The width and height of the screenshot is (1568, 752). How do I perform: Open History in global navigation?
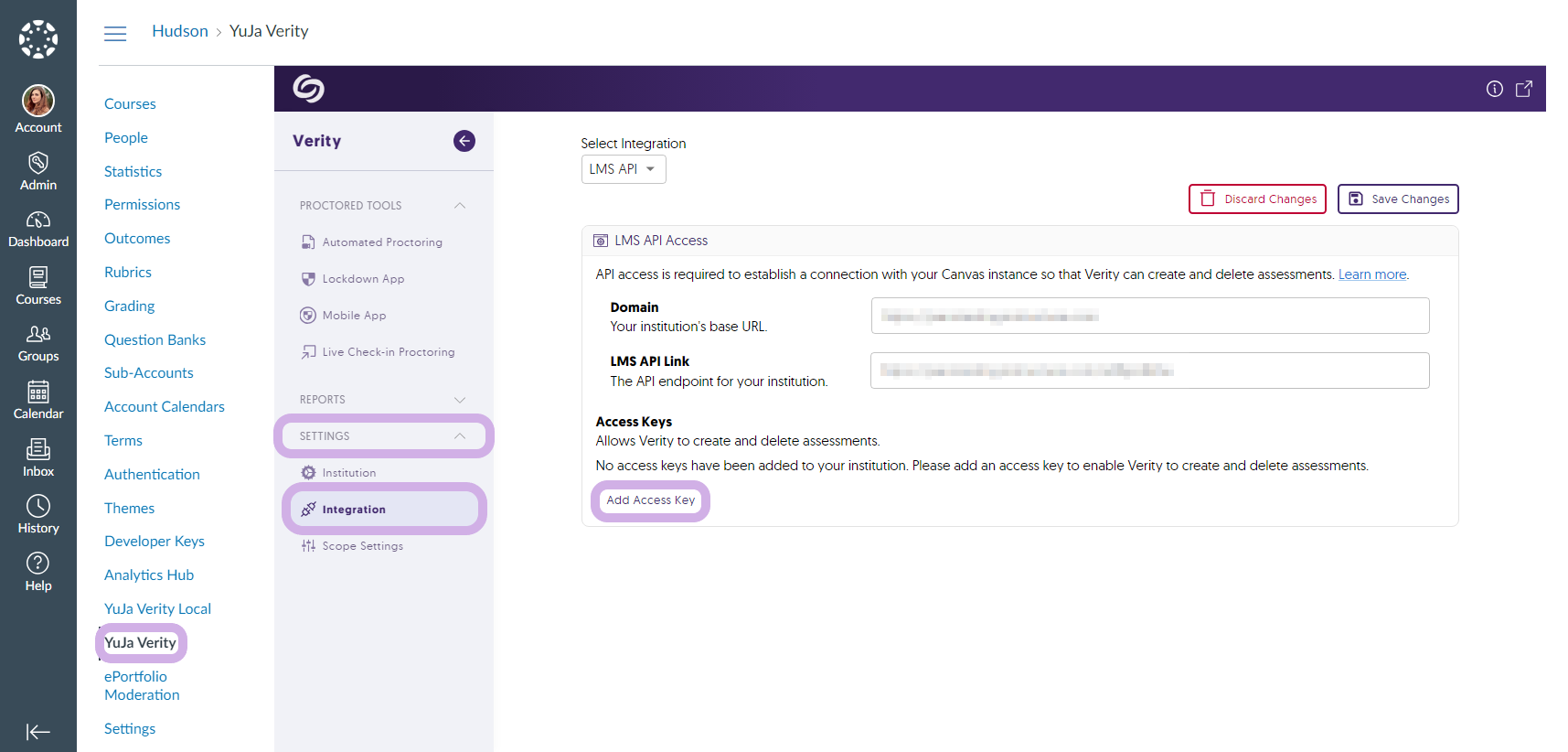(x=38, y=515)
